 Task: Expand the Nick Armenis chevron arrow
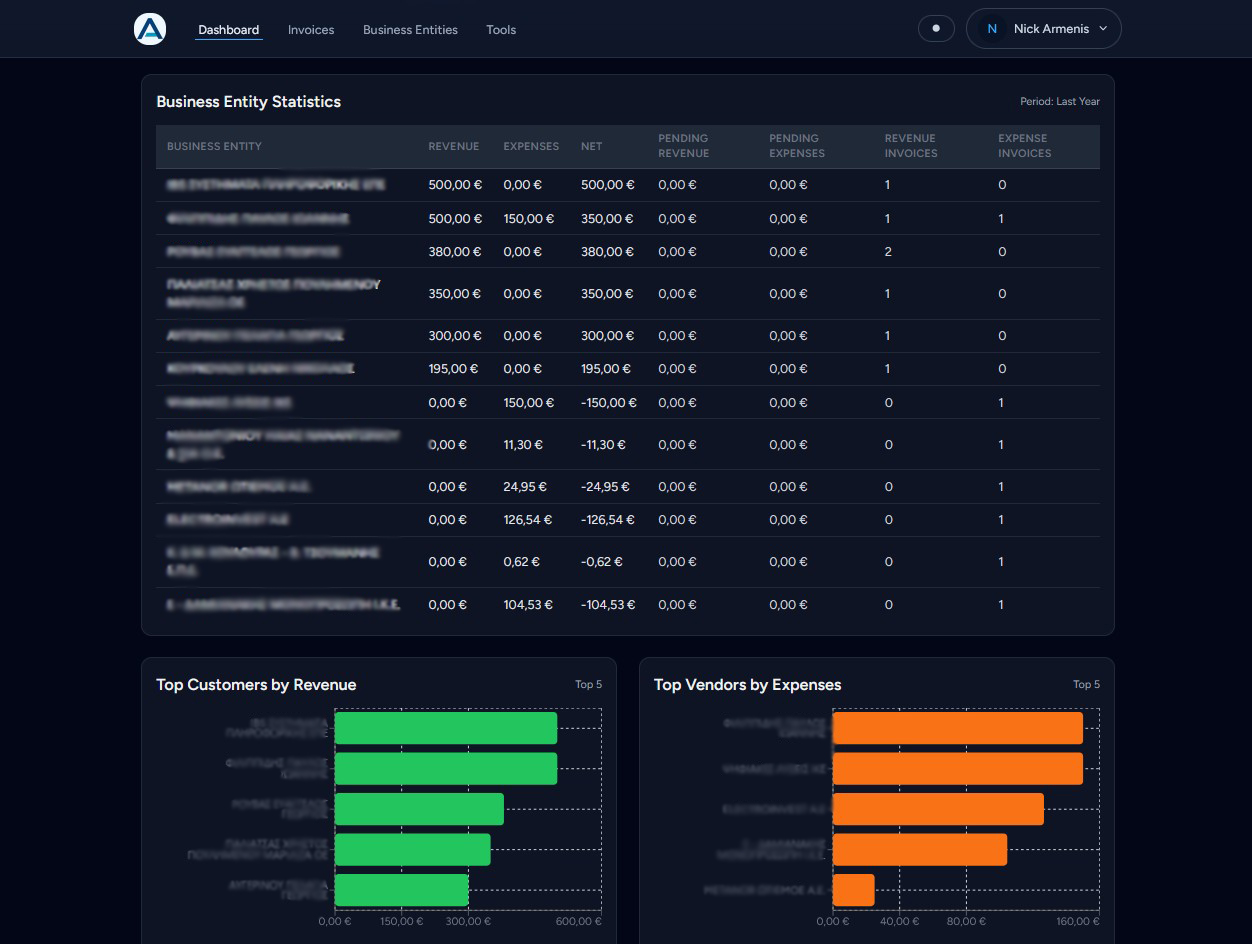(x=1103, y=29)
